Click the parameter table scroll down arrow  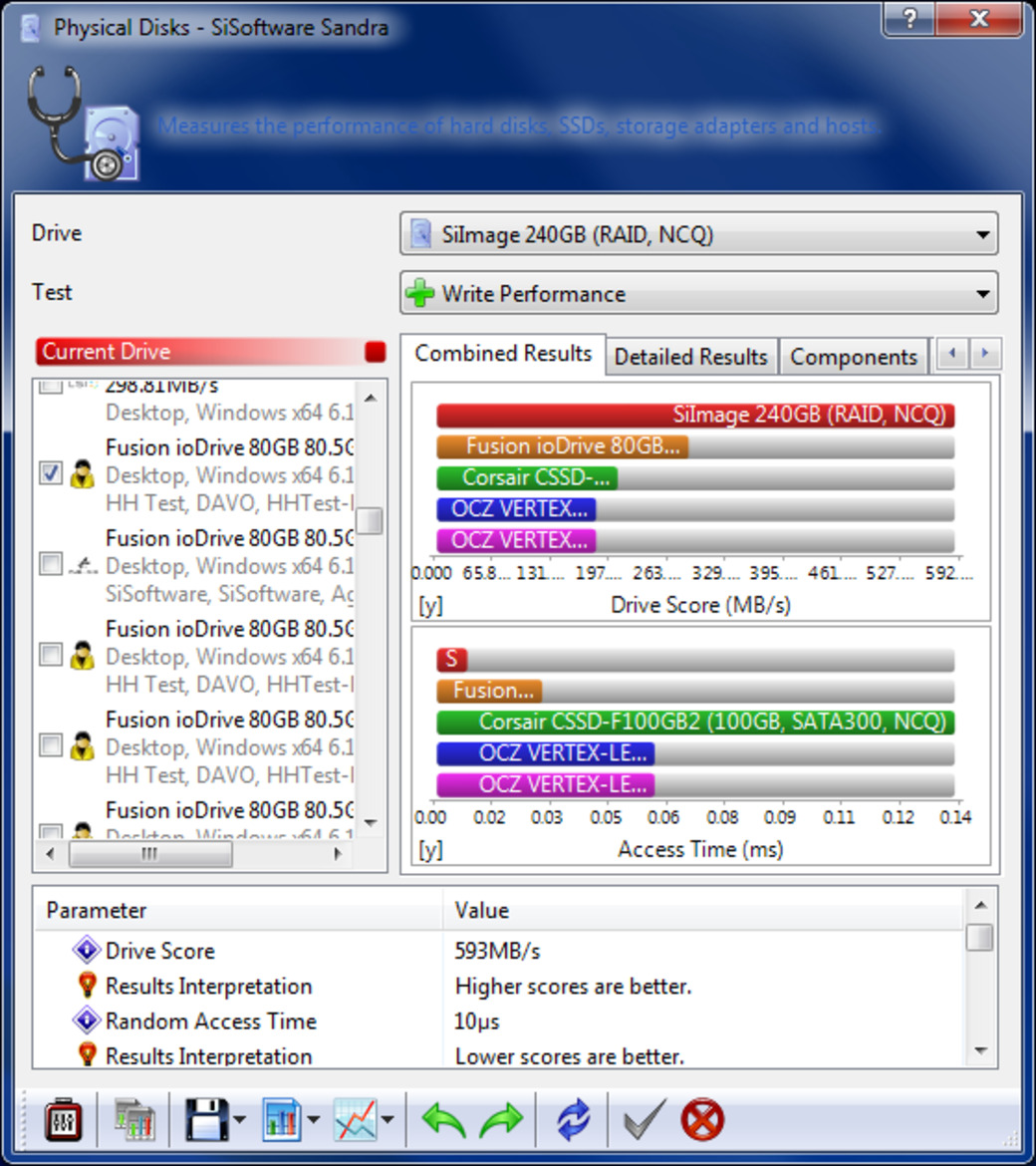tap(981, 1050)
